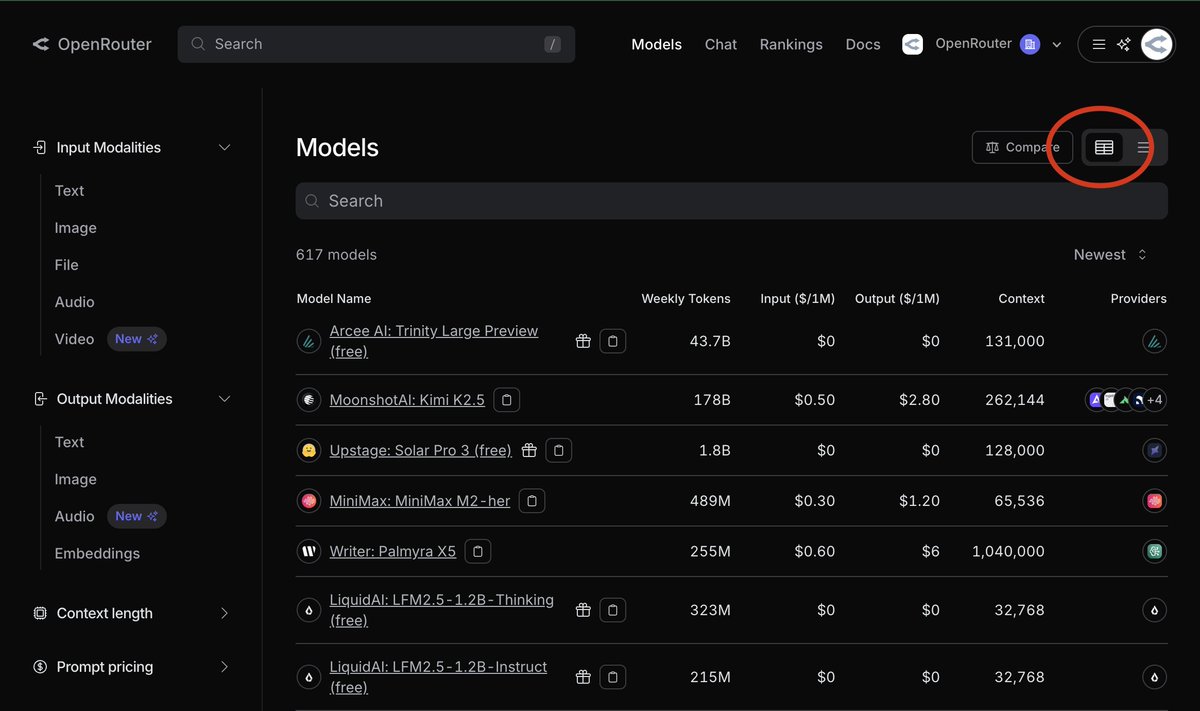Viewport: 1200px width, 711px height.
Task: Select Image under Input Modalities
Action: pyautogui.click(x=75, y=228)
